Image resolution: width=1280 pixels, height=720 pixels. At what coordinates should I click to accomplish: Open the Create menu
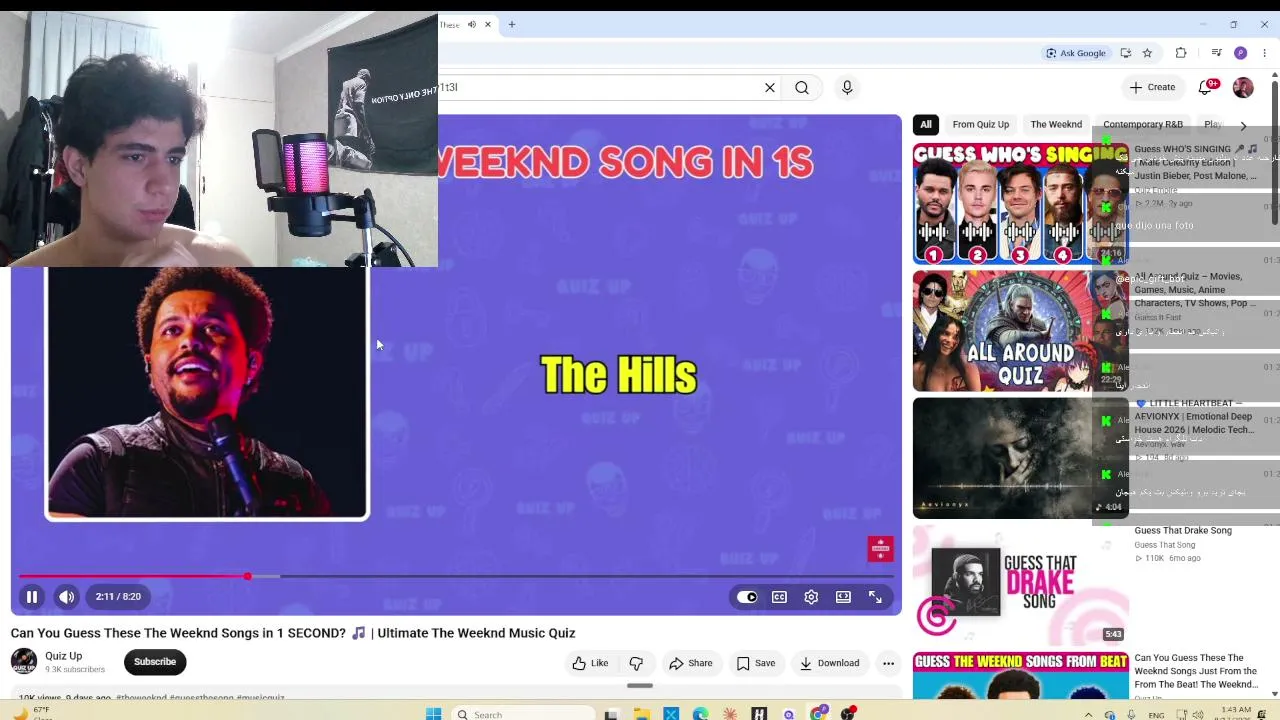1152,87
